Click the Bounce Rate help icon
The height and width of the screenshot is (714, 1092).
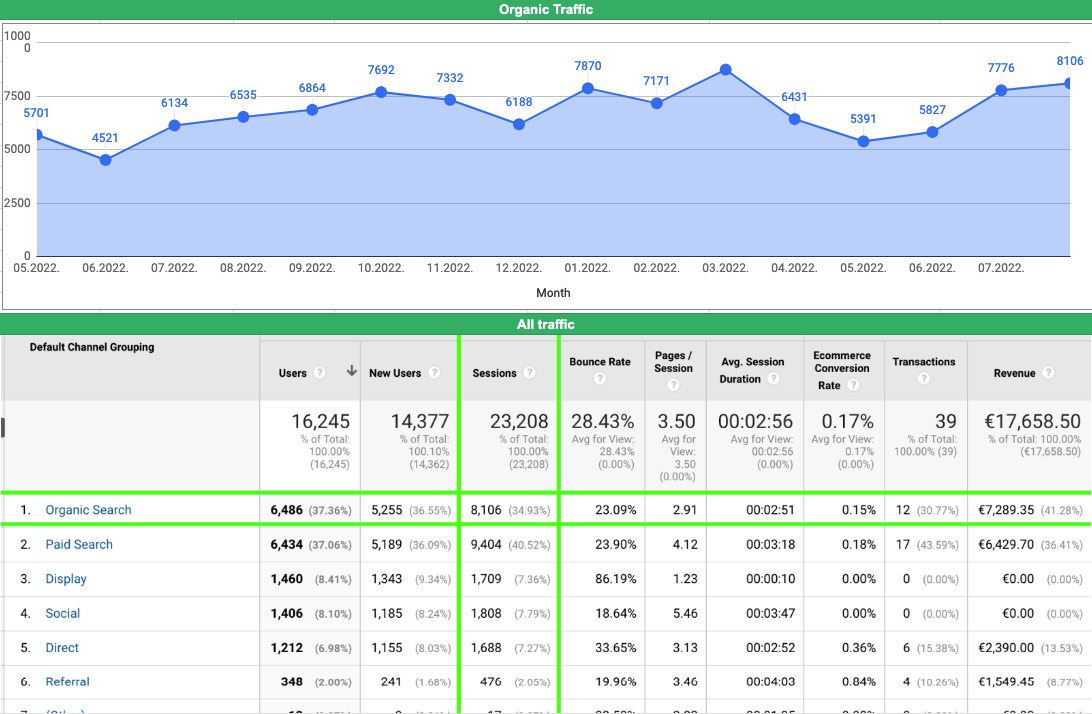coord(600,379)
